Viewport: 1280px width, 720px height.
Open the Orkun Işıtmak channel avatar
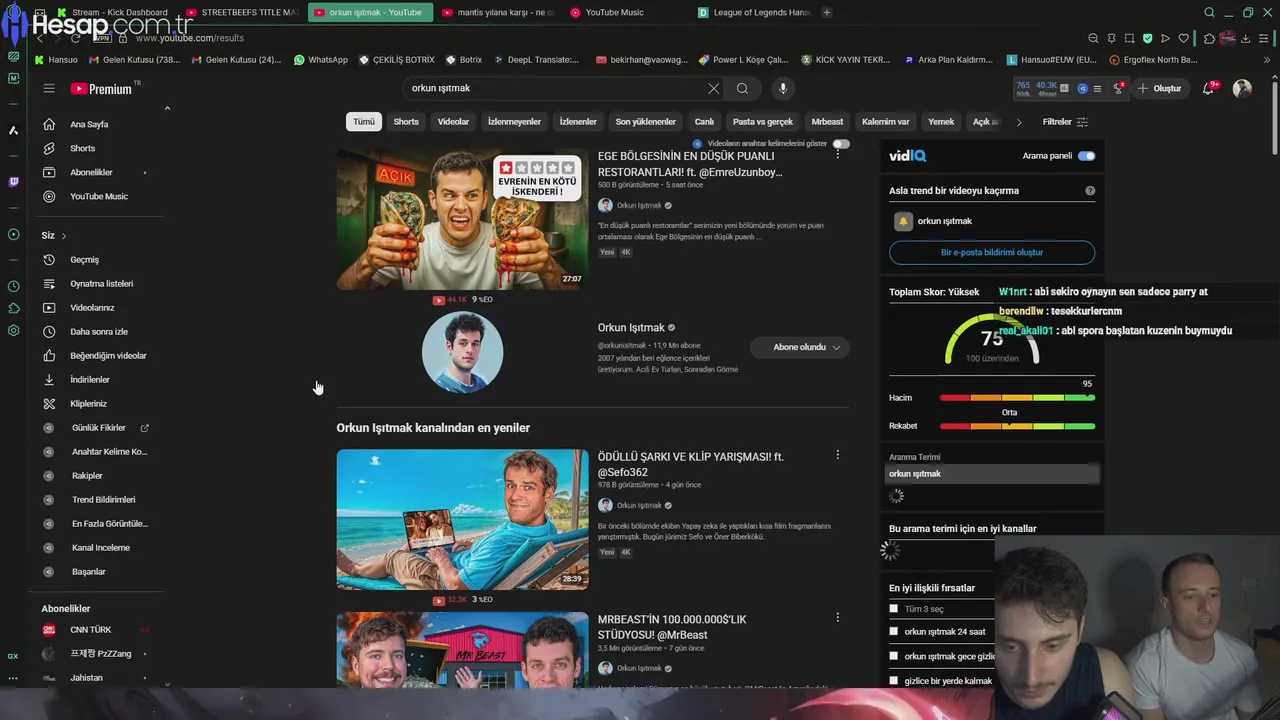pyautogui.click(x=462, y=352)
